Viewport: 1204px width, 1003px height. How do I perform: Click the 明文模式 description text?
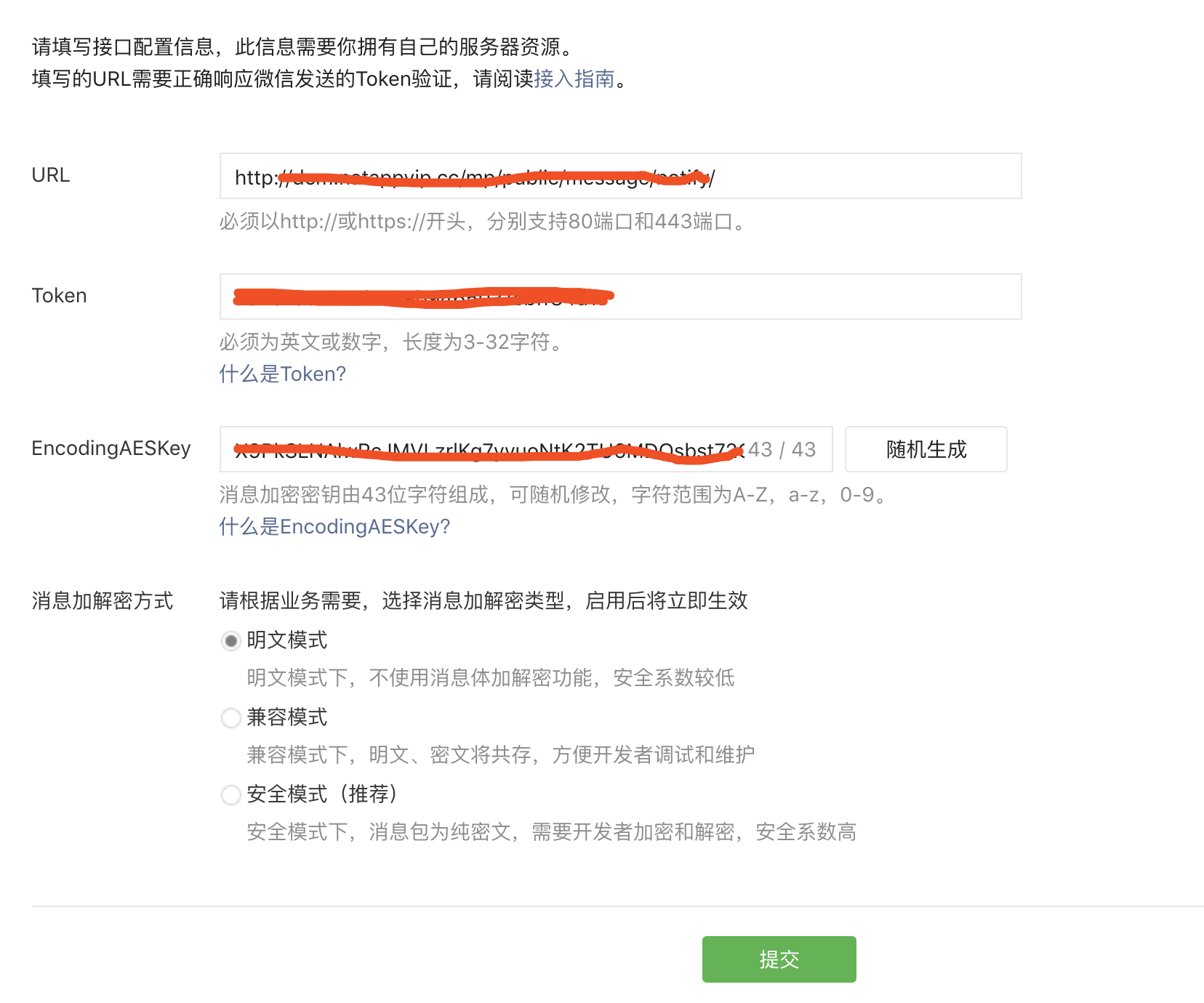tap(491, 677)
